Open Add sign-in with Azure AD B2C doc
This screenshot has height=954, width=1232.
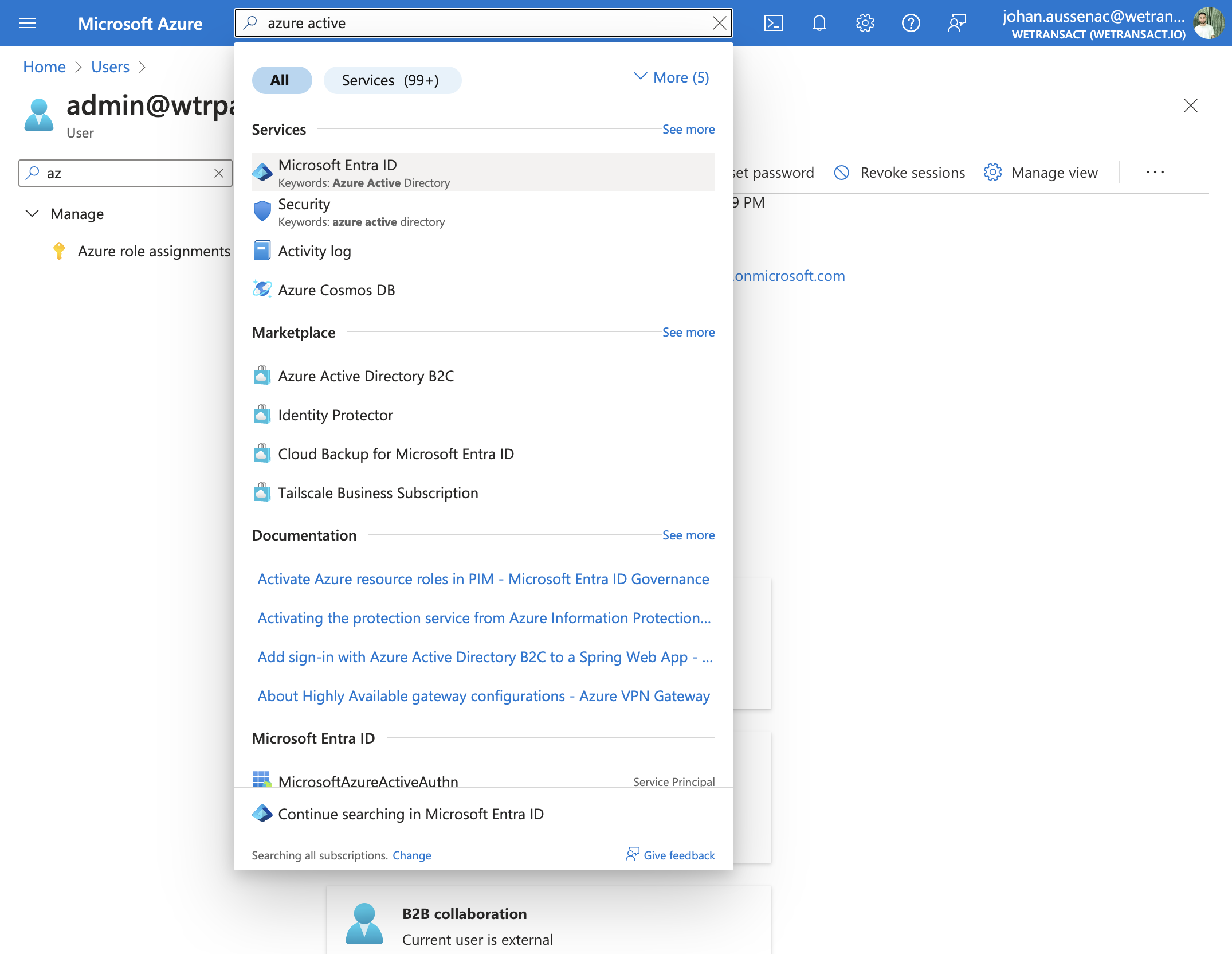(485, 657)
